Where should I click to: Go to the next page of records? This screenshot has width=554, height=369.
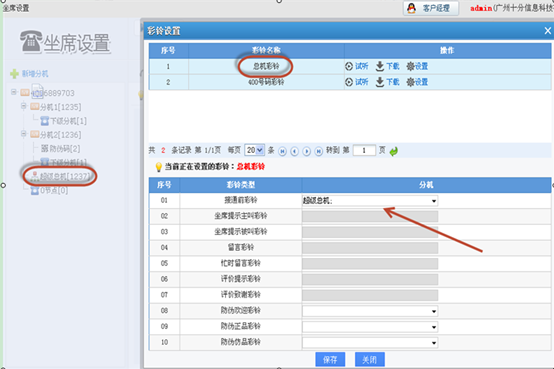click(306, 151)
